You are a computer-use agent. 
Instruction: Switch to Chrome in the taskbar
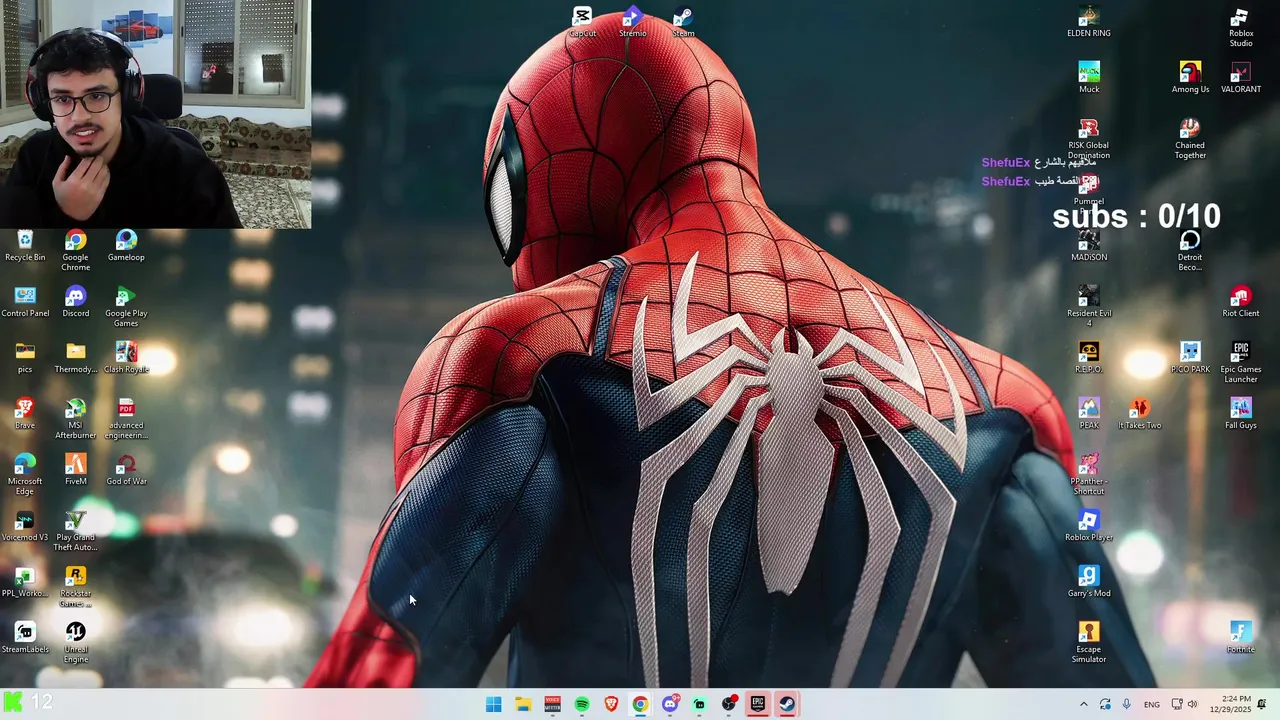click(x=640, y=704)
